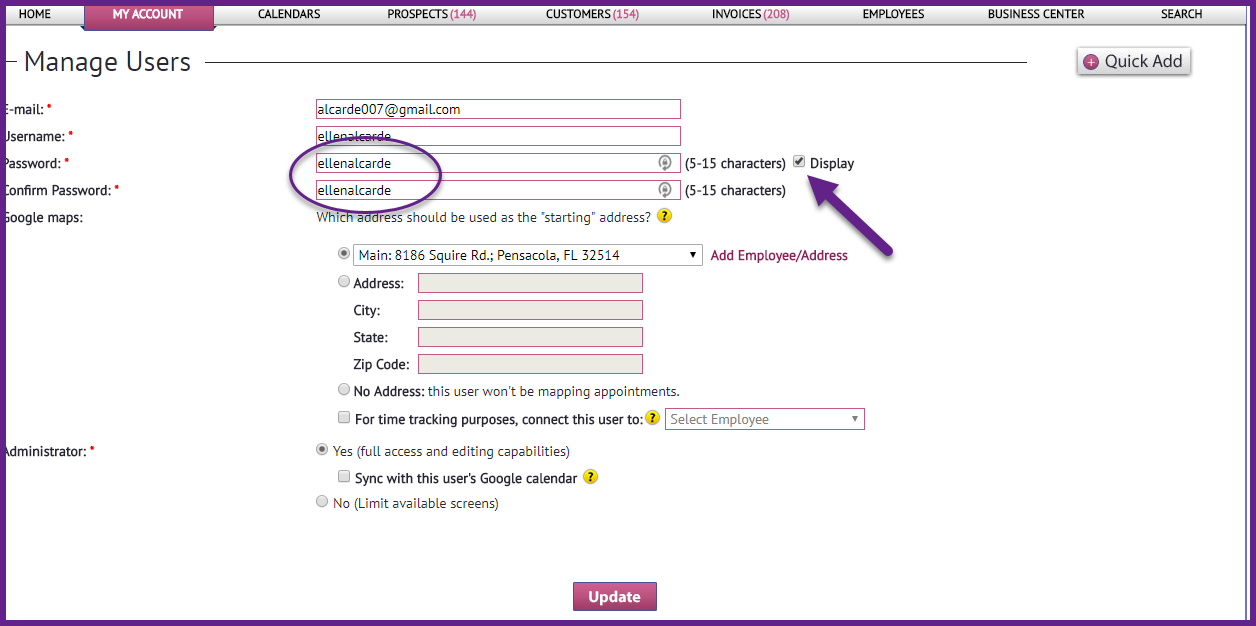
Task: Select Administrator Yes radio button
Action: coord(322,450)
